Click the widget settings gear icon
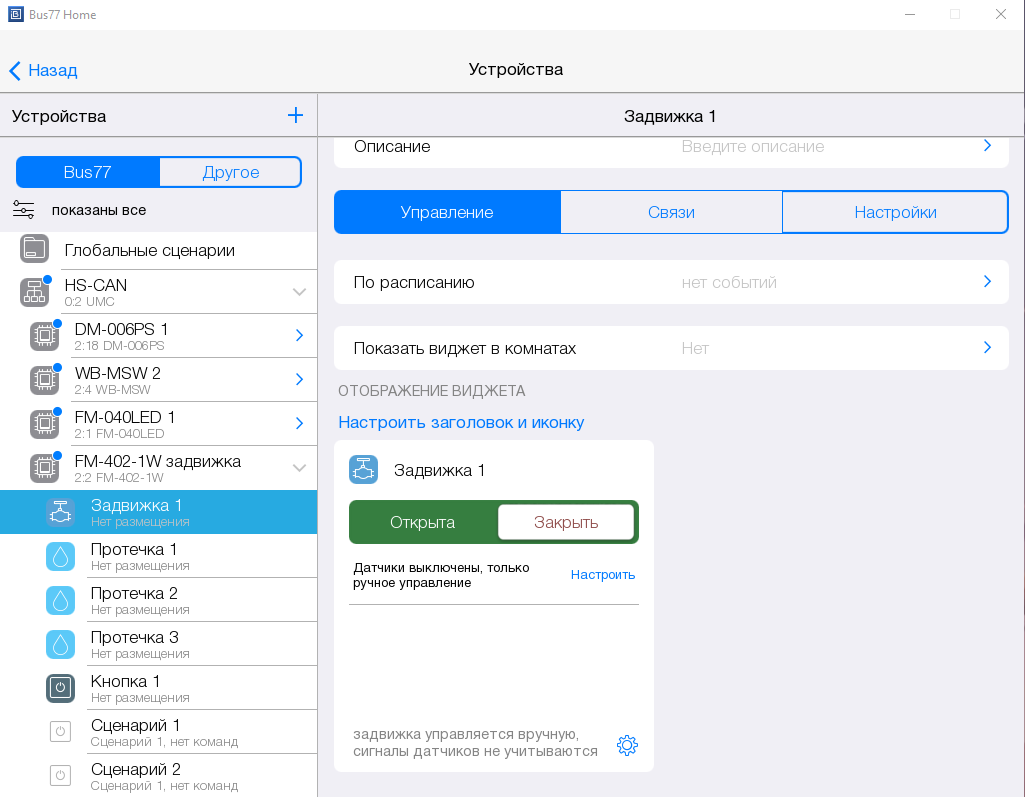This screenshot has width=1025, height=797. (627, 745)
